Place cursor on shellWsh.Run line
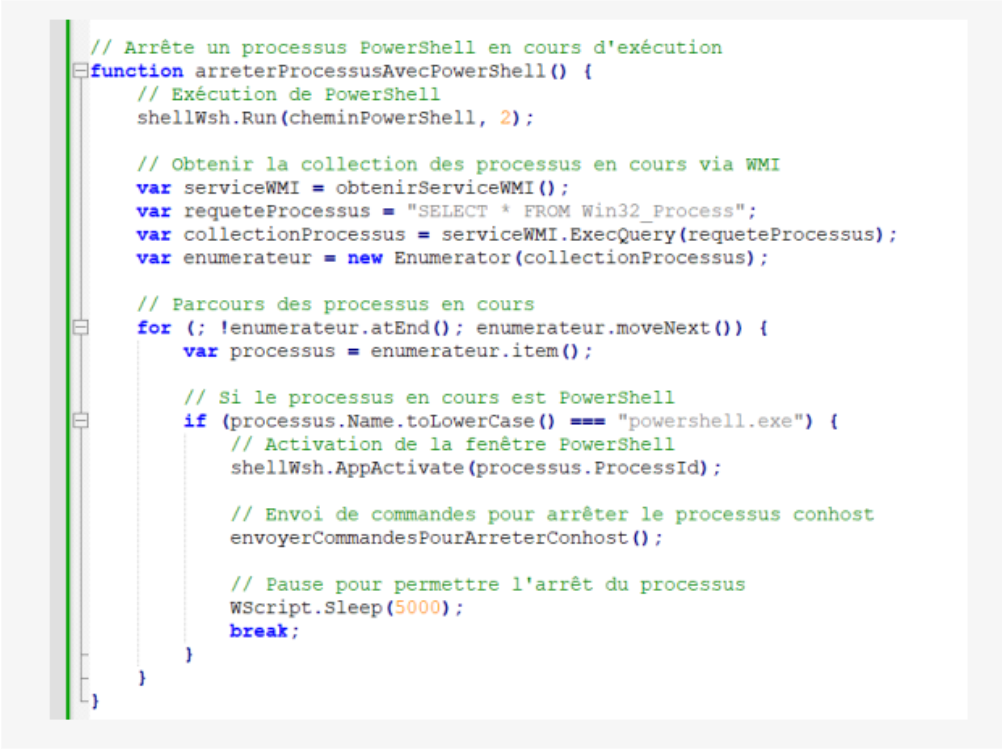 335,118
